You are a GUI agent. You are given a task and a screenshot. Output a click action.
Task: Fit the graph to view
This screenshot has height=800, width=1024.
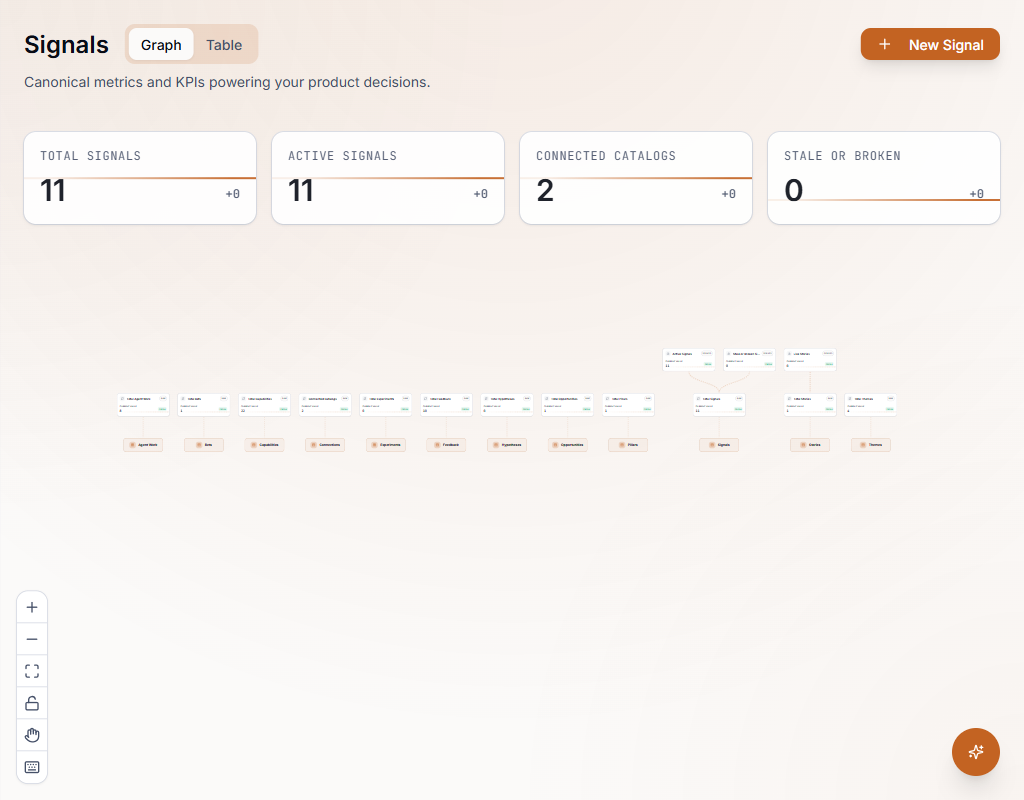[x=31, y=671]
